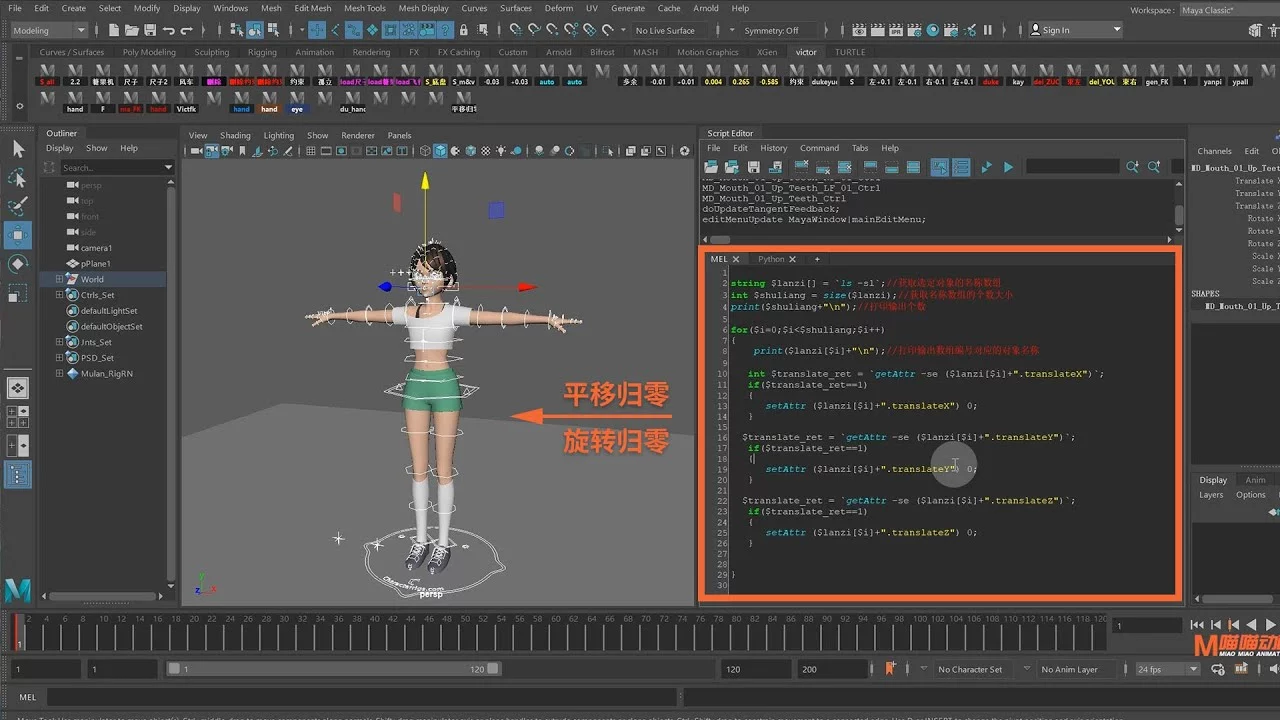
Task: Click the 'S all' shelf button
Action: [x=47, y=74]
